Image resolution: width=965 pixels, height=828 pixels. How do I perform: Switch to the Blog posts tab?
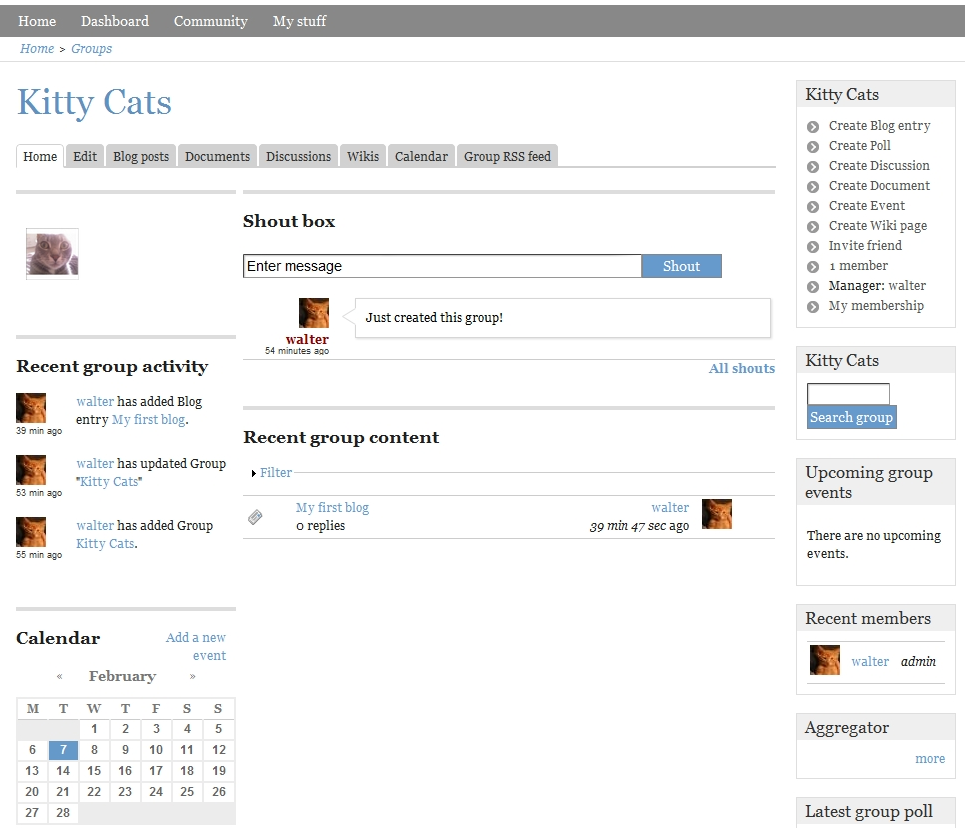[x=141, y=156]
